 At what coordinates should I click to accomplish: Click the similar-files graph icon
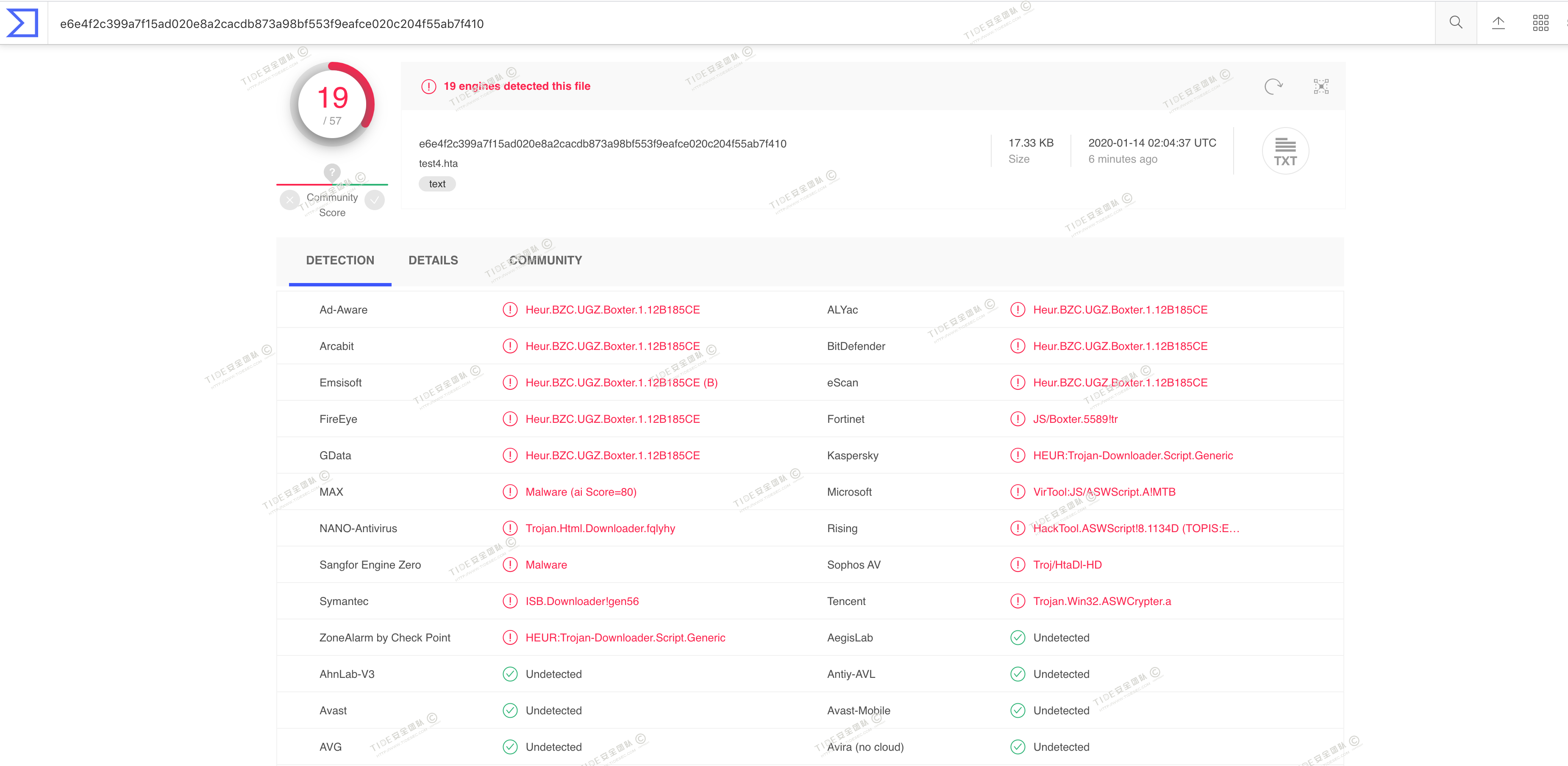(1321, 86)
